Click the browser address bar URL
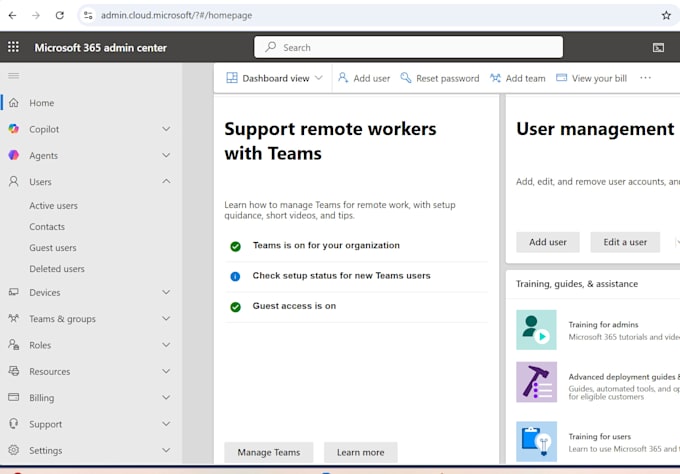 pyautogui.click(x=176, y=15)
